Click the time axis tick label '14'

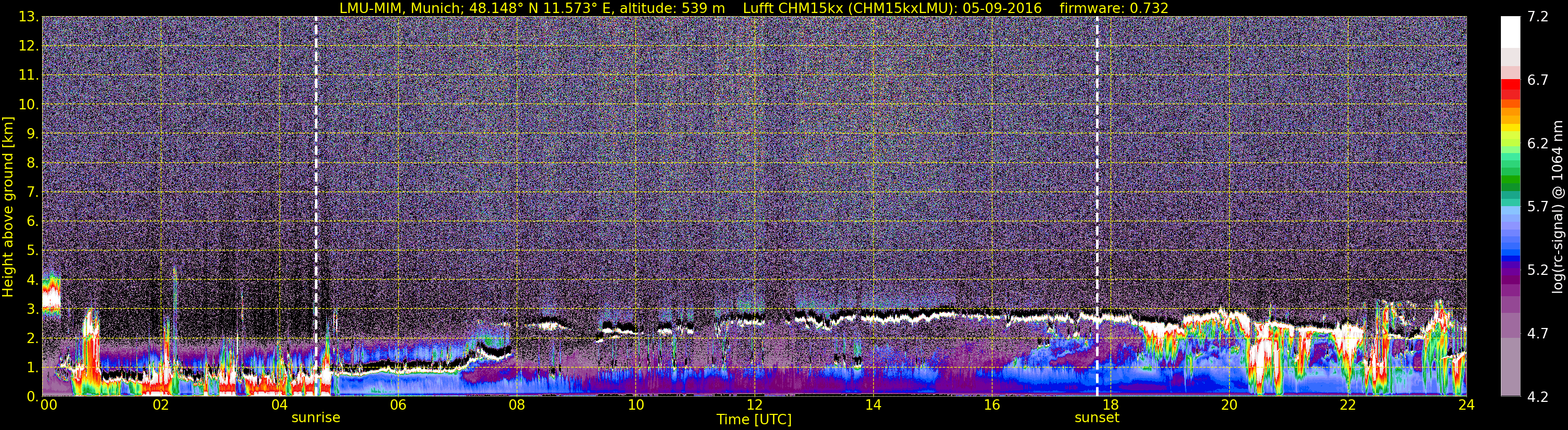(873, 406)
